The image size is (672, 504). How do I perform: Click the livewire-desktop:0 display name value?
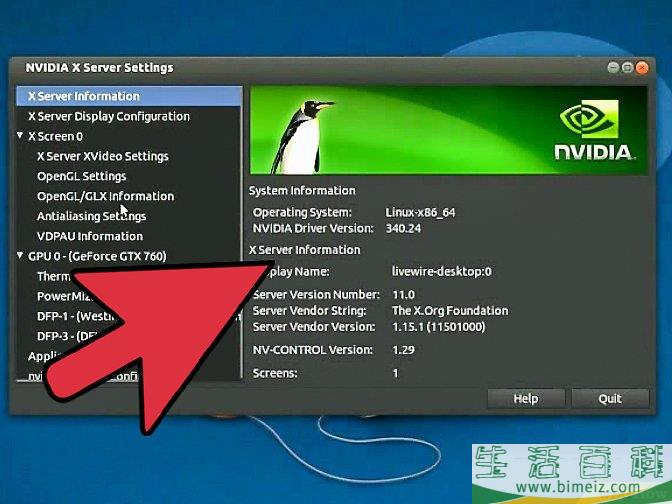[x=442, y=272]
